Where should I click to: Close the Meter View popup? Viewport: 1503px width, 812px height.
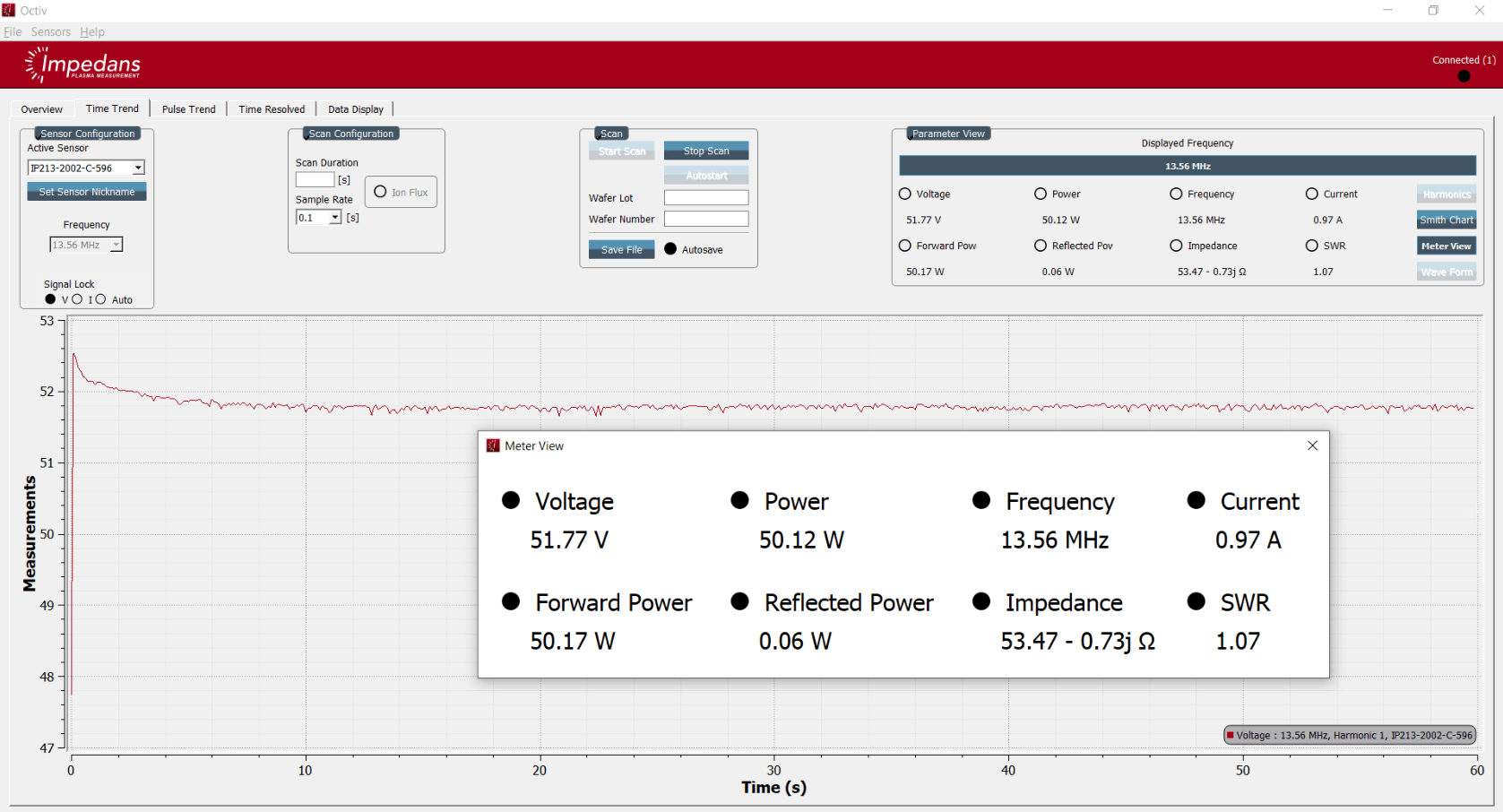point(1312,445)
